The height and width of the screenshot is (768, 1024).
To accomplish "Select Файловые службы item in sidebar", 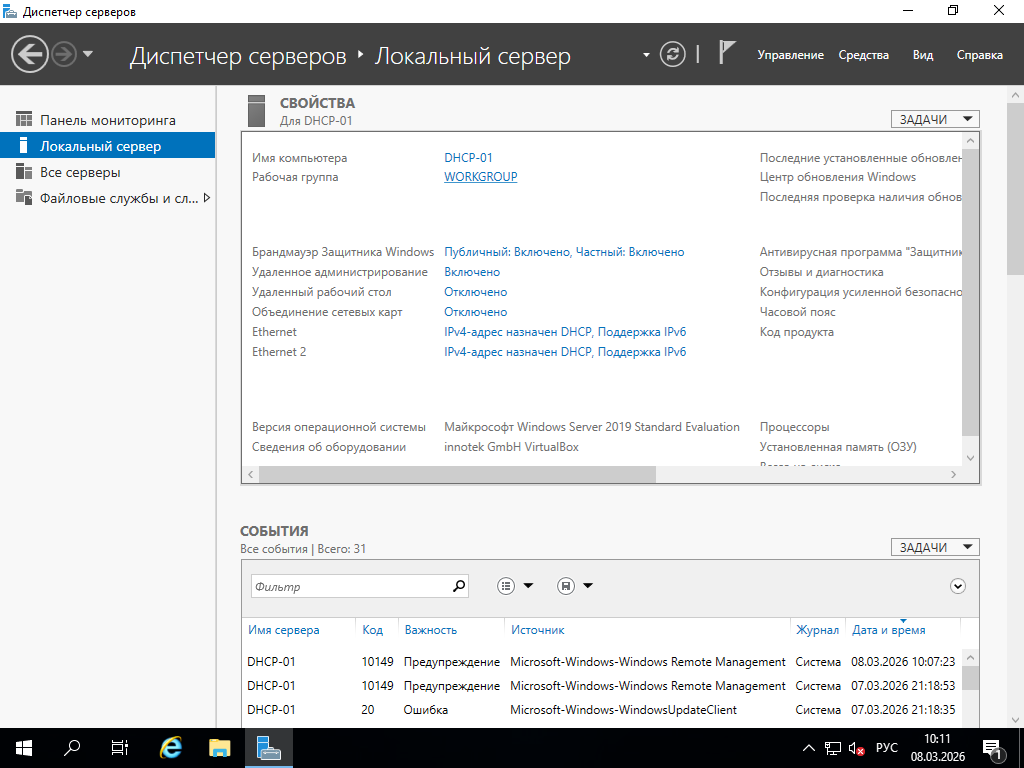I will (x=107, y=198).
